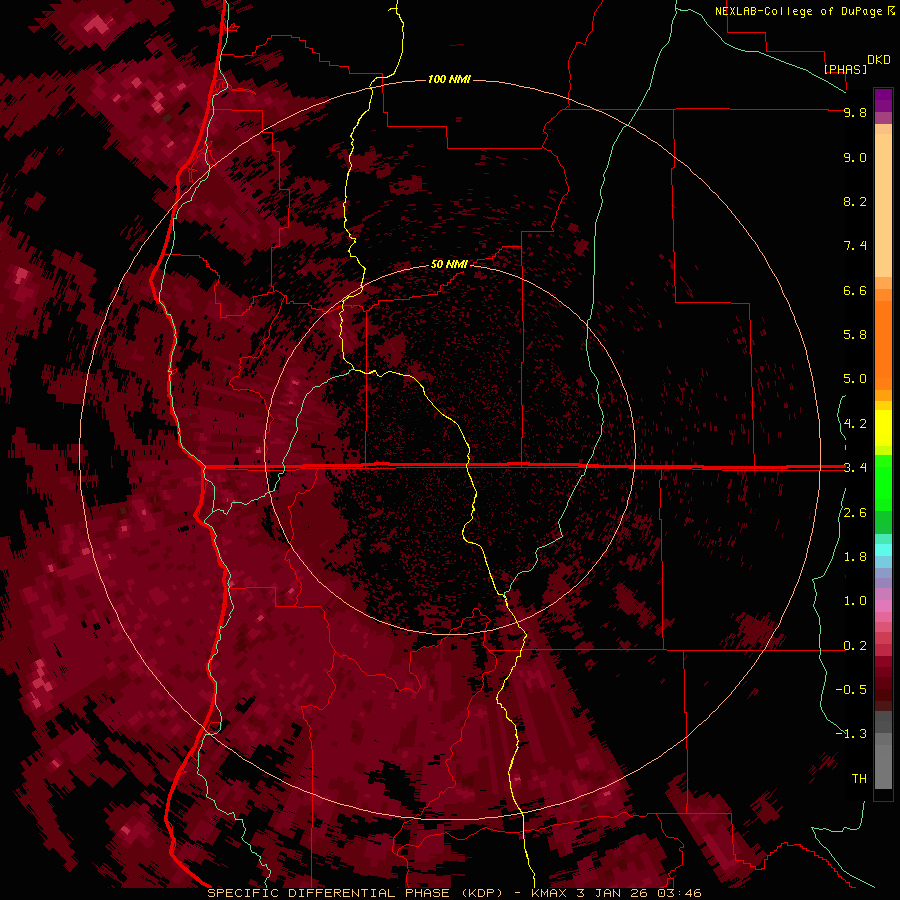Click the KMAX station identifier in the caption
This screenshot has width=900, height=900.
click(x=548, y=893)
